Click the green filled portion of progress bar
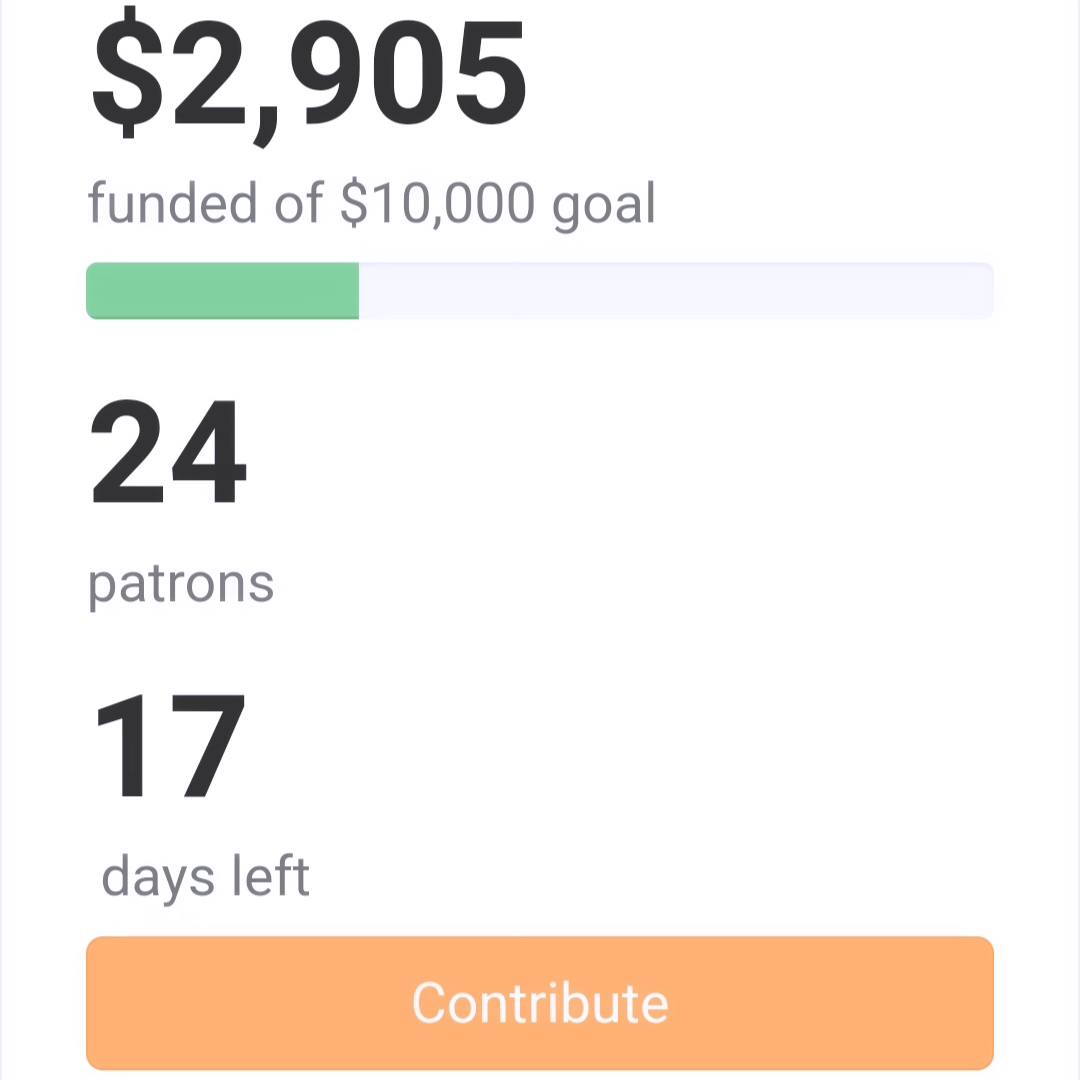The image size is (1080, 1080). click(x=222, y=291)
